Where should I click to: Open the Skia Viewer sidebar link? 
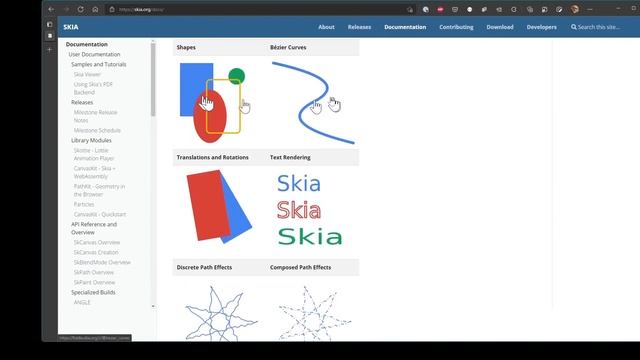pos(87,74)
